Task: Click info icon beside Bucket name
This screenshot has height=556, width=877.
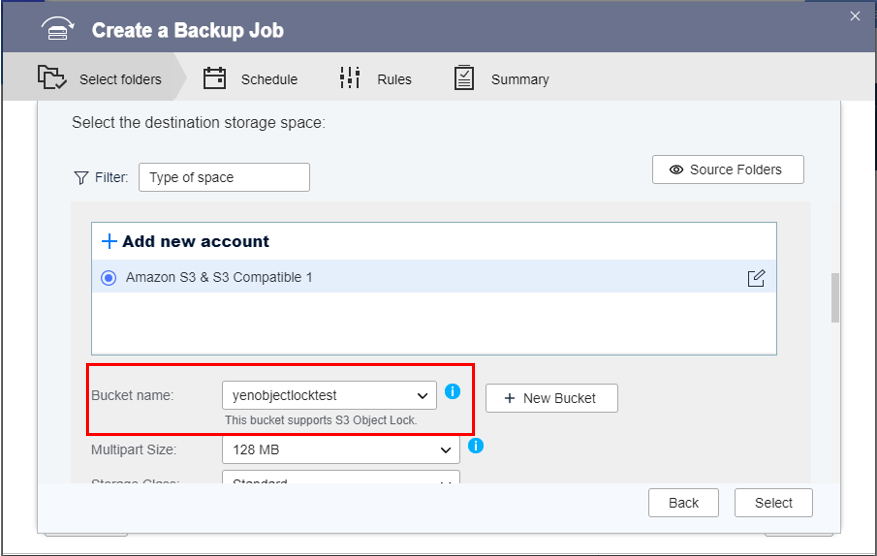Action: (452, 391)
